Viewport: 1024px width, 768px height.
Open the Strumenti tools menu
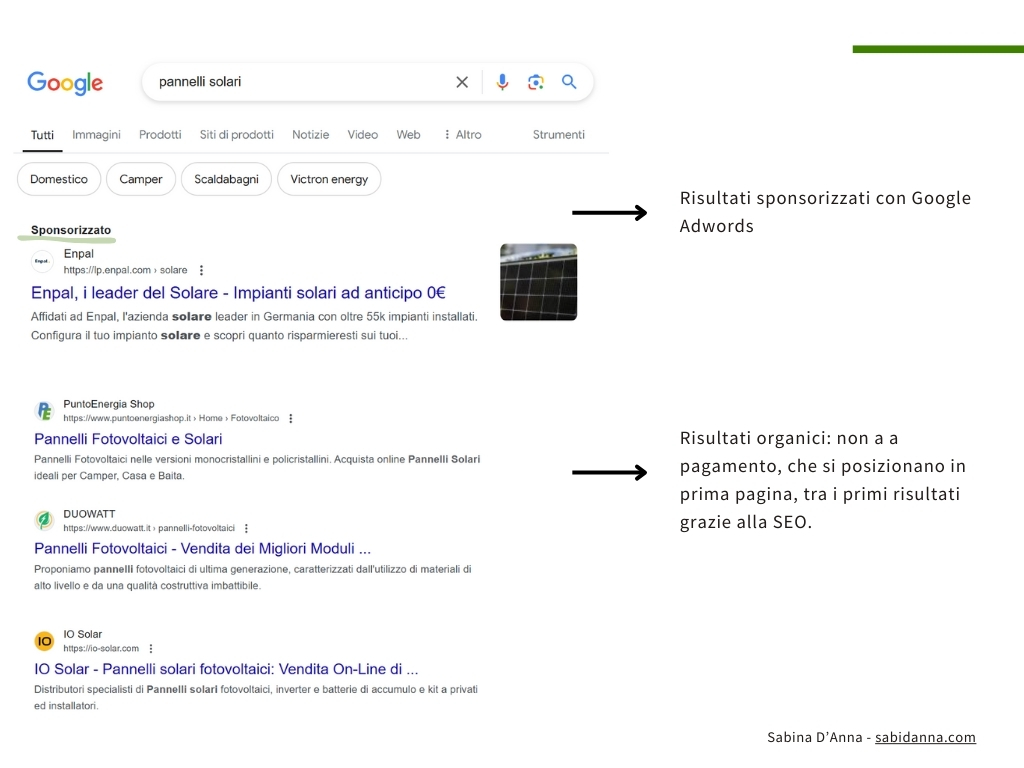pos(558,135)
